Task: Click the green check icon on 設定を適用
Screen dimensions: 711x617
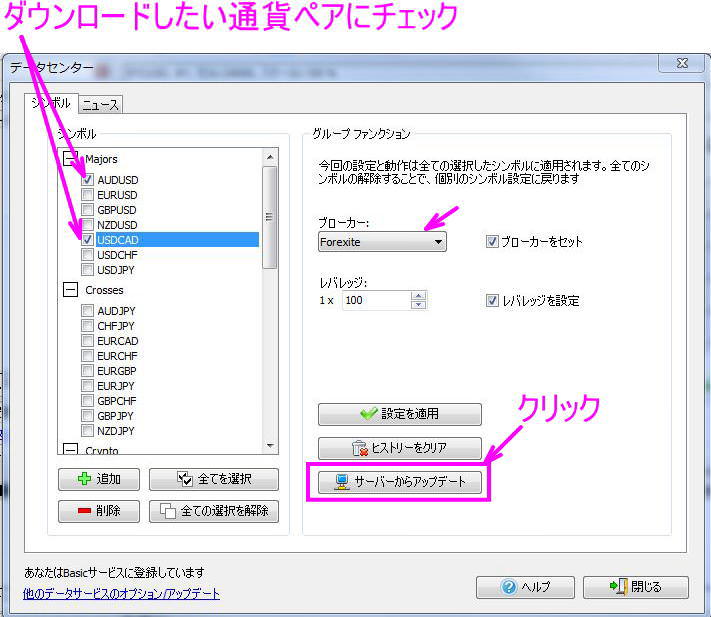Action: tap(368, 413)
